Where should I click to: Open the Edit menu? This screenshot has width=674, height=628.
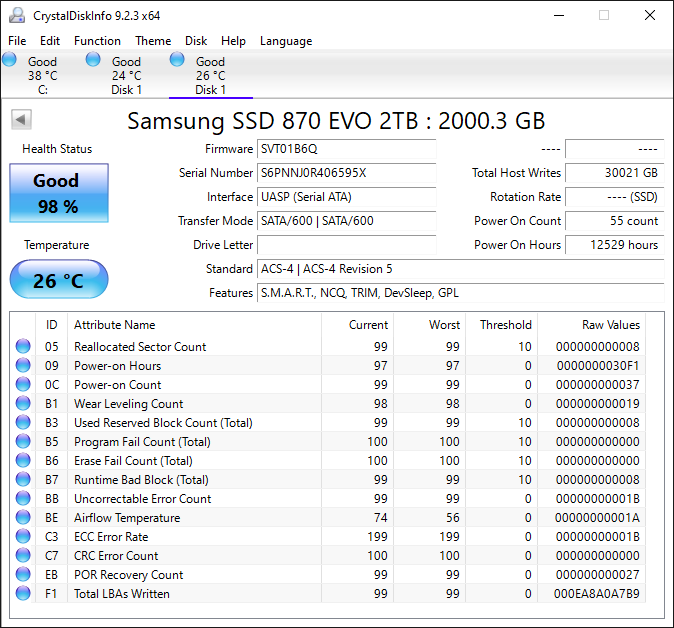click(50, 41)
